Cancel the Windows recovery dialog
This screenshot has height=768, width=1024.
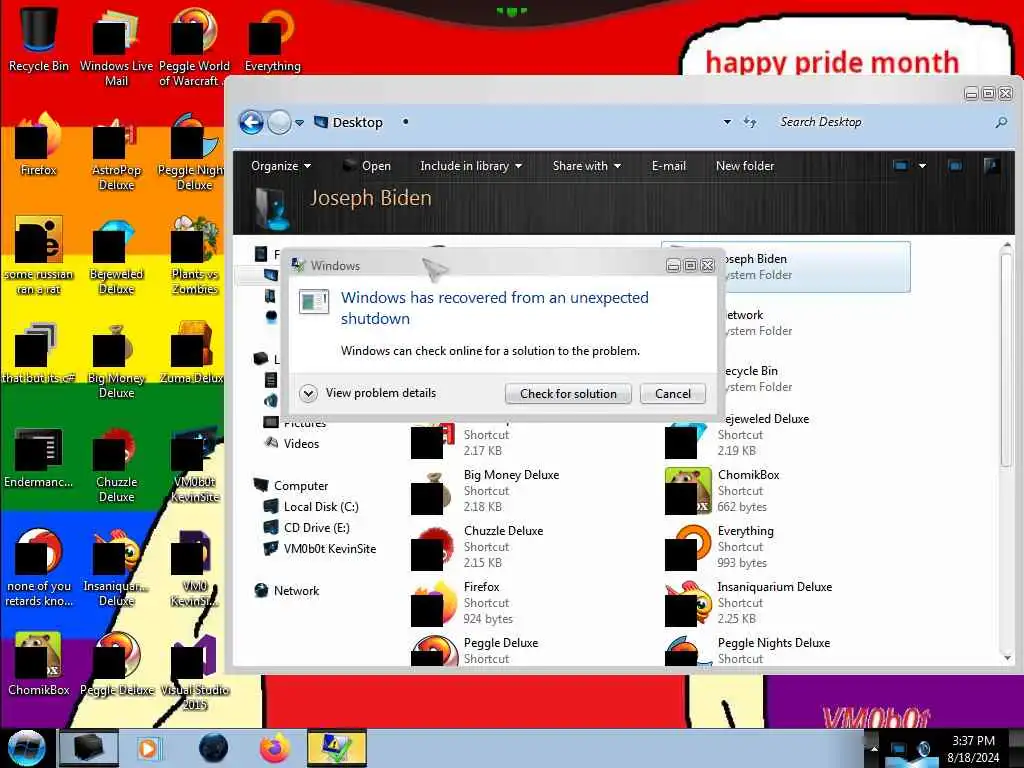click(673, 394)
